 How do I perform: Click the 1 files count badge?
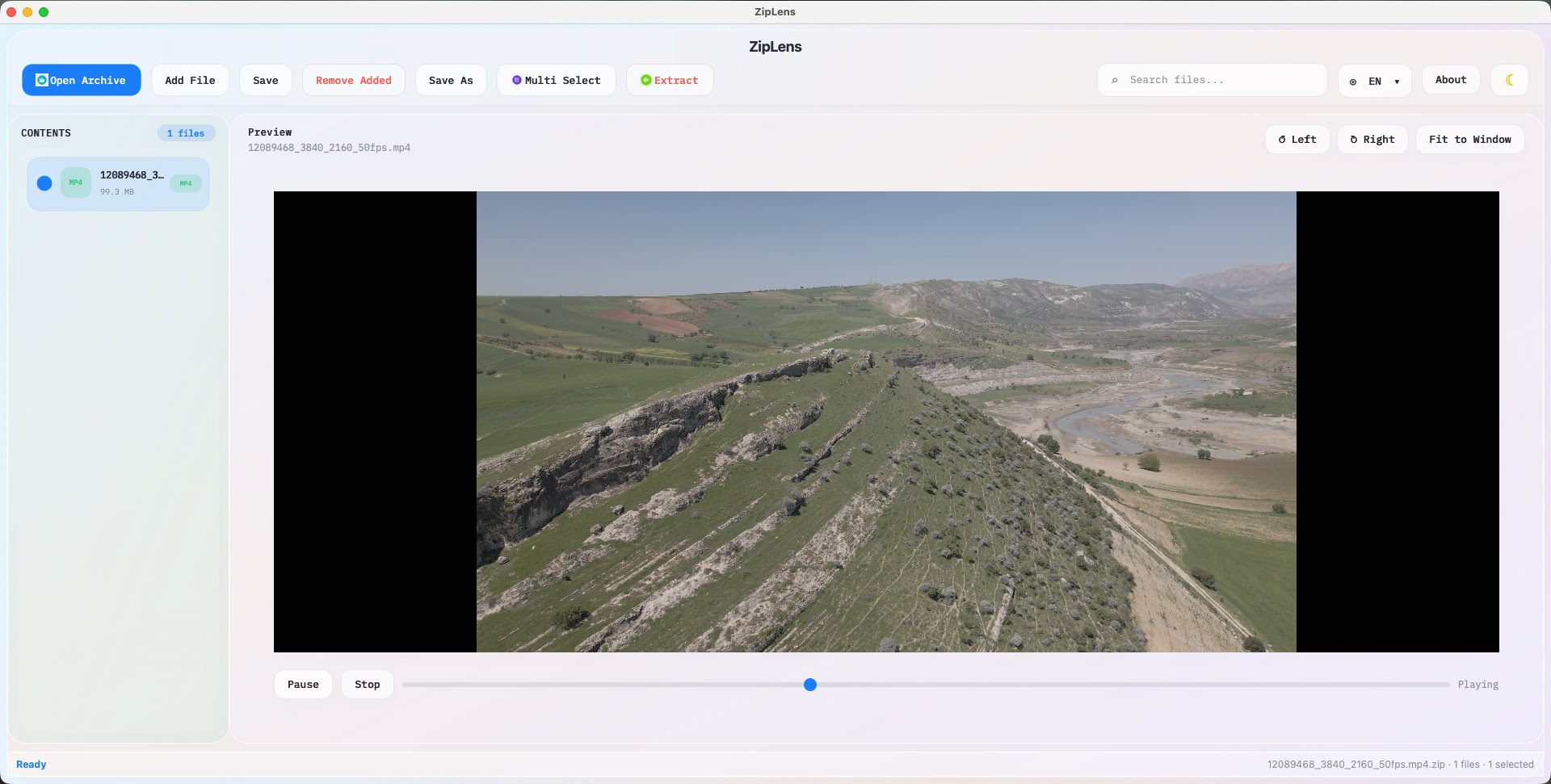pos(186,133)
